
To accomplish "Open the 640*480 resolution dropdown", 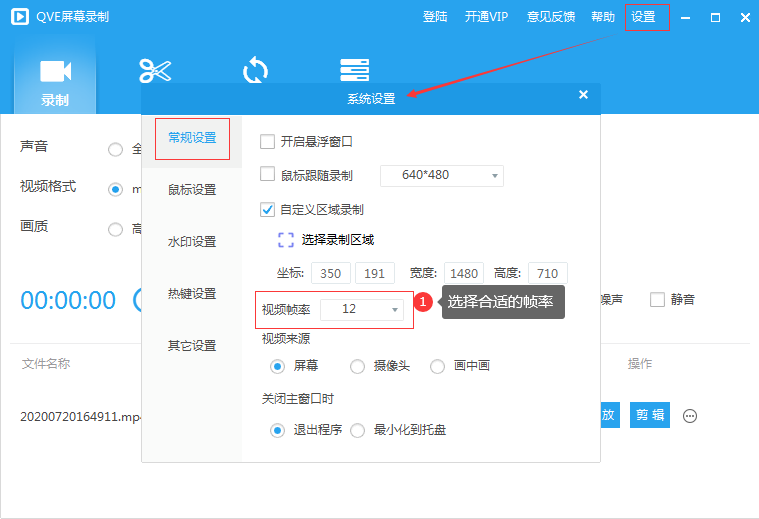I will (441, 176).
